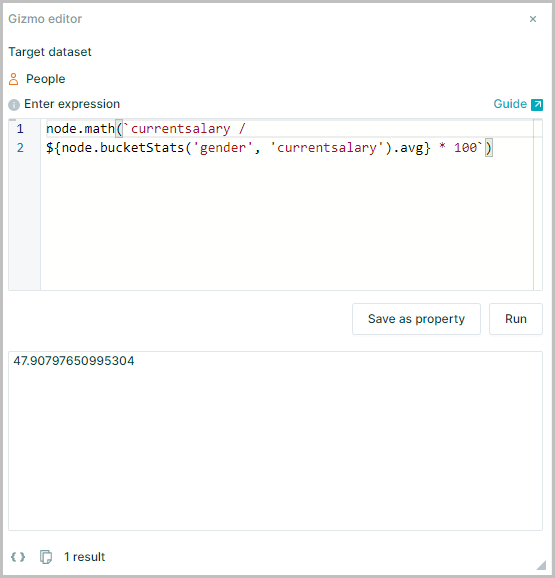The height and width of the screenshot is (578, 555).
Task: Place cursor in node.math on the first code line
Action: [80, 129]
